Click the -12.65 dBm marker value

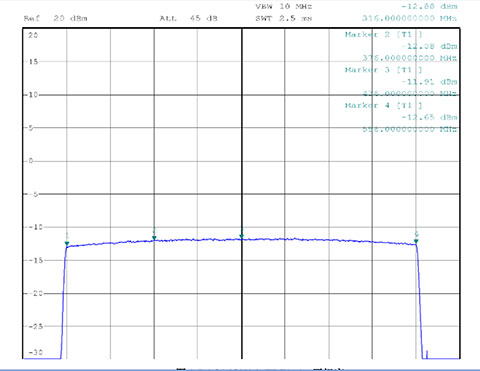[429, 117]
